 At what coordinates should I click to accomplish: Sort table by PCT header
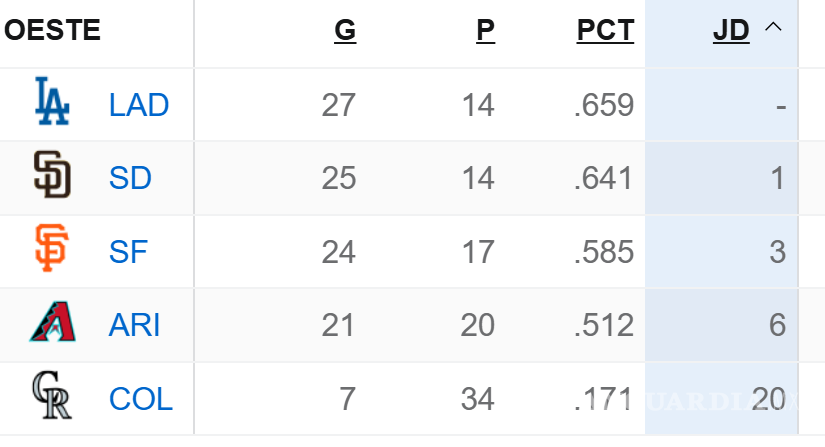605,31
